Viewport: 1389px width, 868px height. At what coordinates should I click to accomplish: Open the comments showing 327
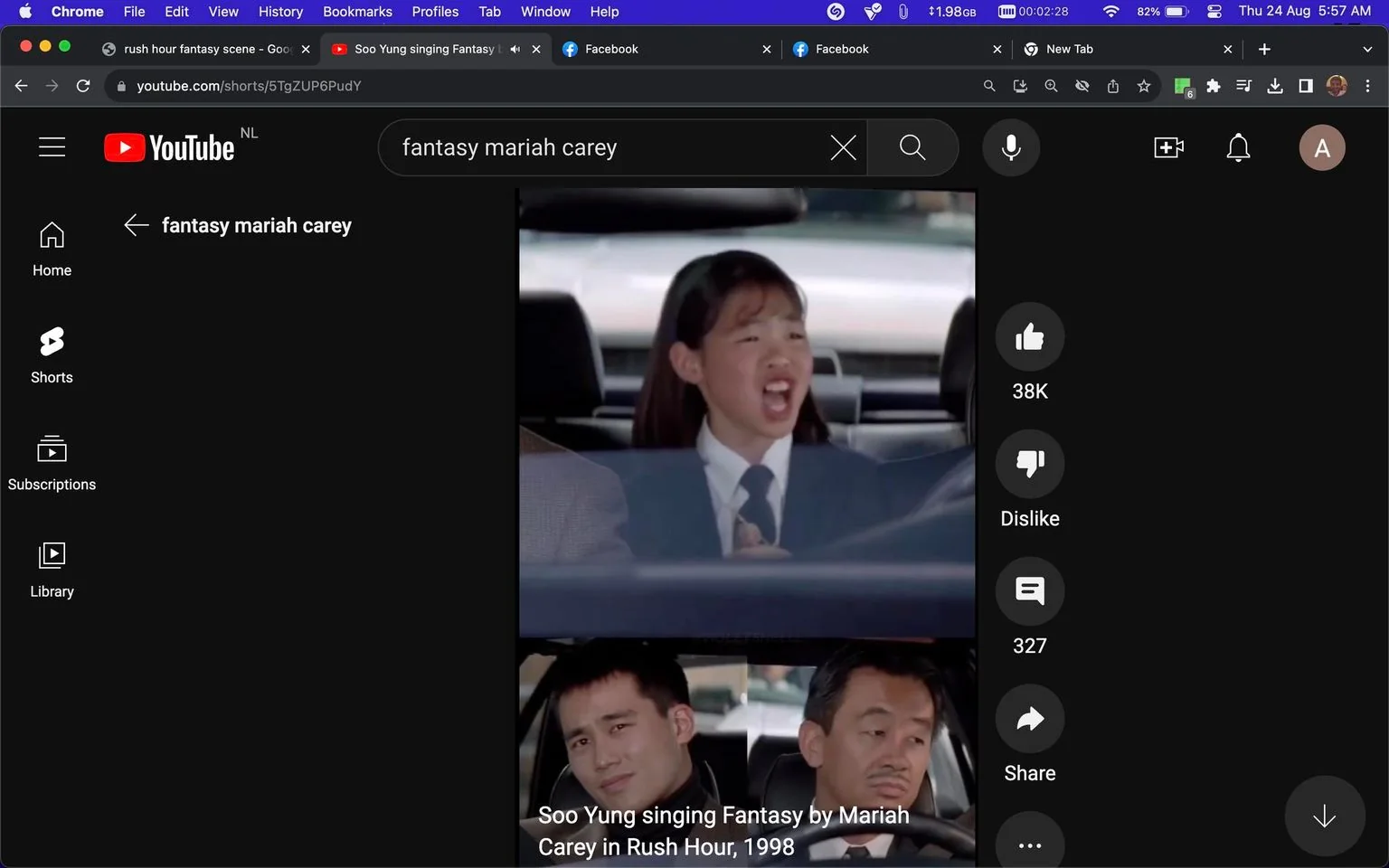coord(1029,591)
